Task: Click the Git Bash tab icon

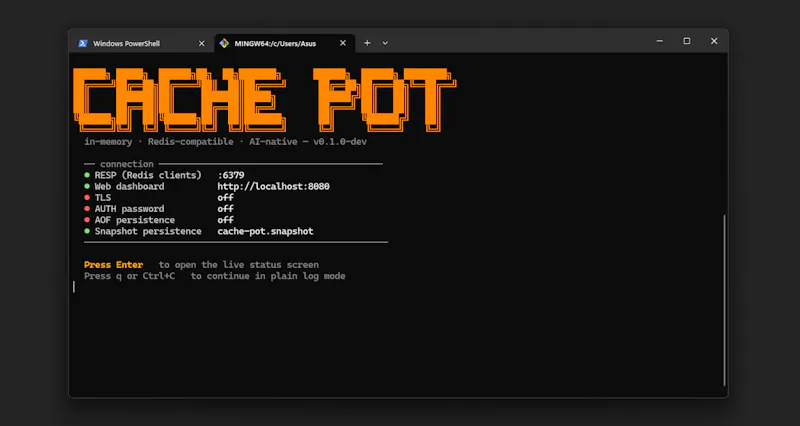Action: pyautogui.click(x=224, y=43)
